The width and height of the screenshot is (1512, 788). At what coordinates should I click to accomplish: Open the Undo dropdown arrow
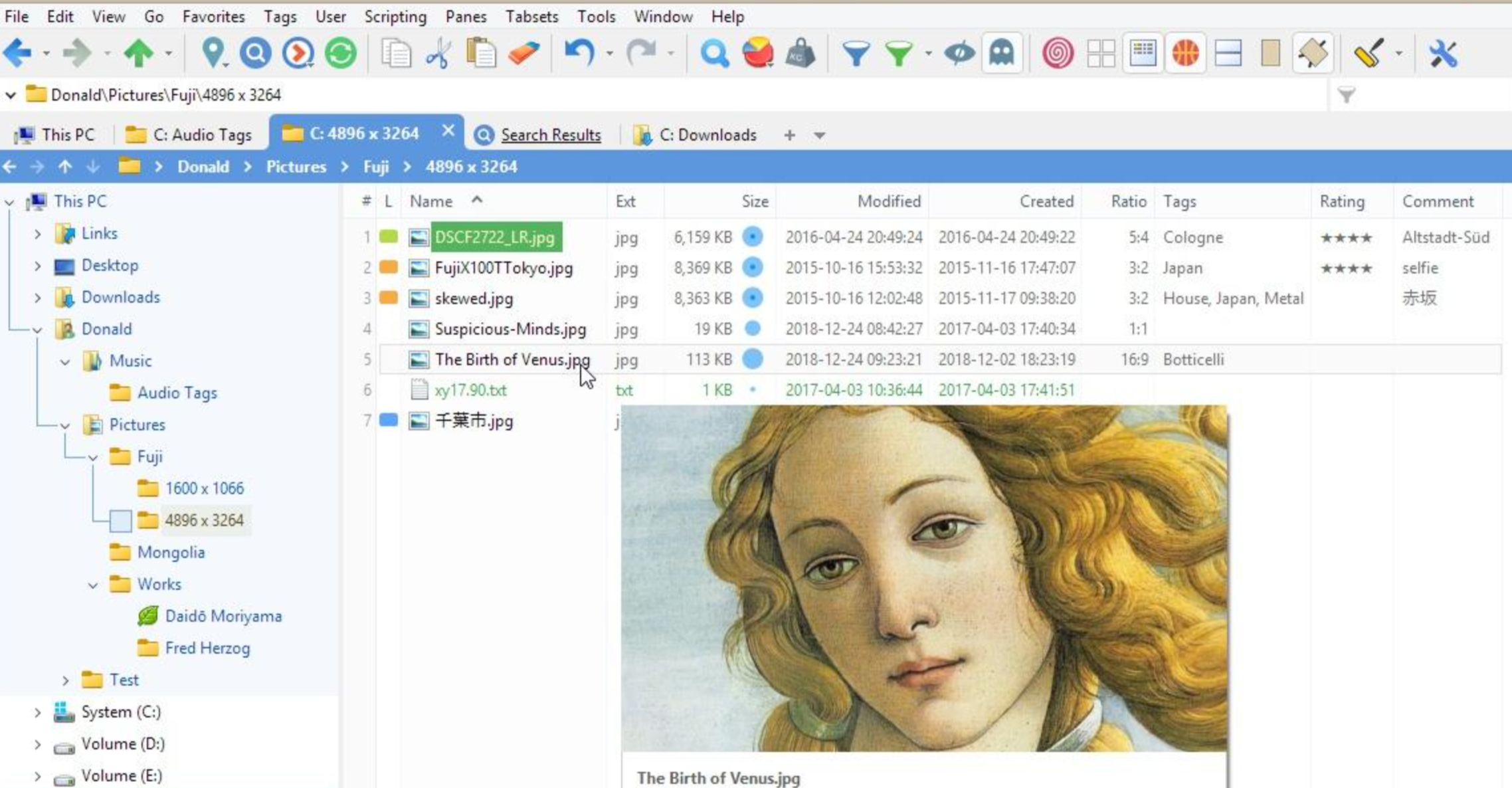(x=609, y=53)
